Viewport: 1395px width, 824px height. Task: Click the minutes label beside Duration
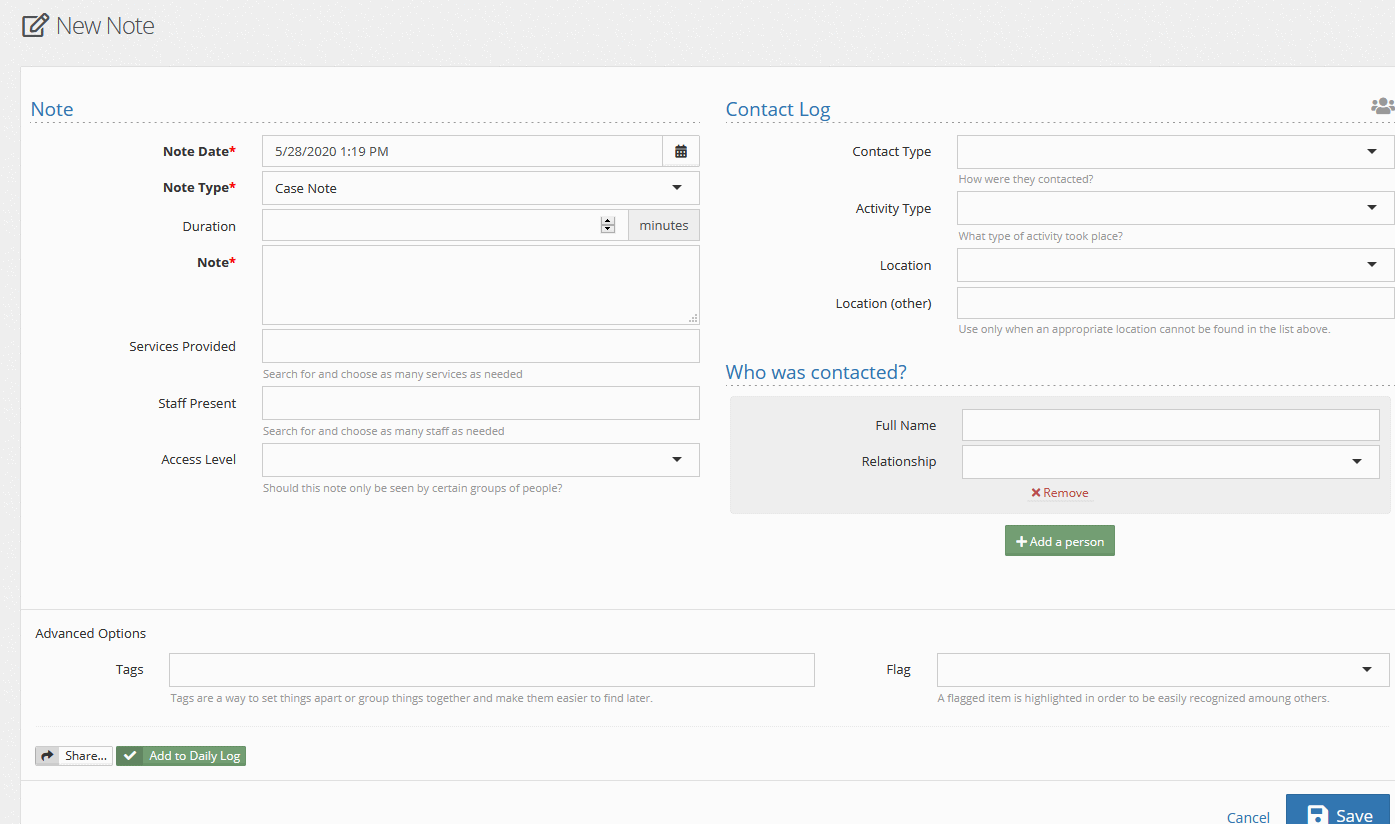click(663, 225)
